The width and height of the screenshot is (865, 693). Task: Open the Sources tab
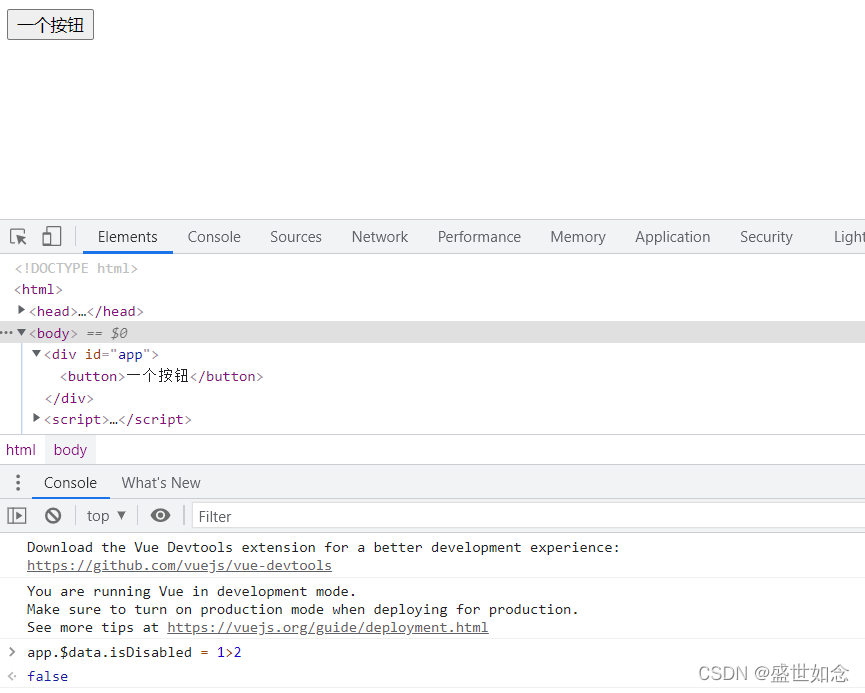point(296,237)
